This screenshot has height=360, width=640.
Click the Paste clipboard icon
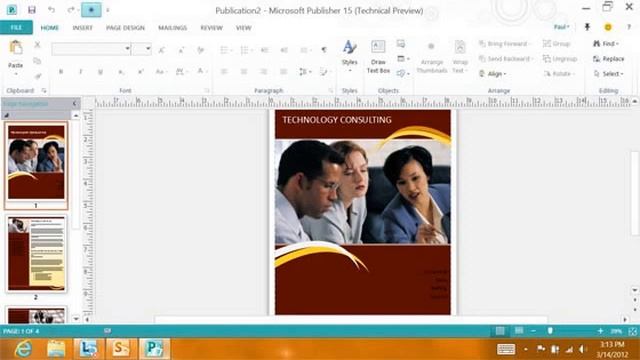(16, 48)
